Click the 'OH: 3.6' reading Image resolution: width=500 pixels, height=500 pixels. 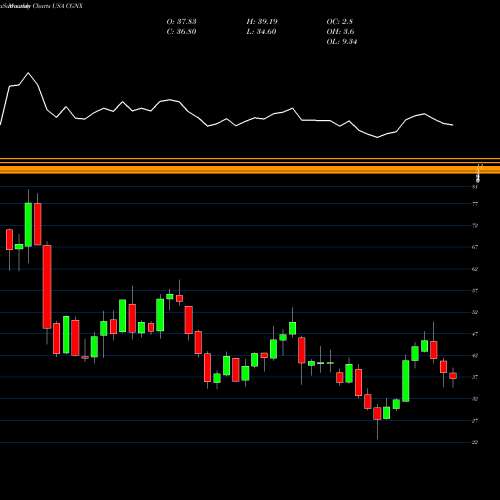point(340,32)
